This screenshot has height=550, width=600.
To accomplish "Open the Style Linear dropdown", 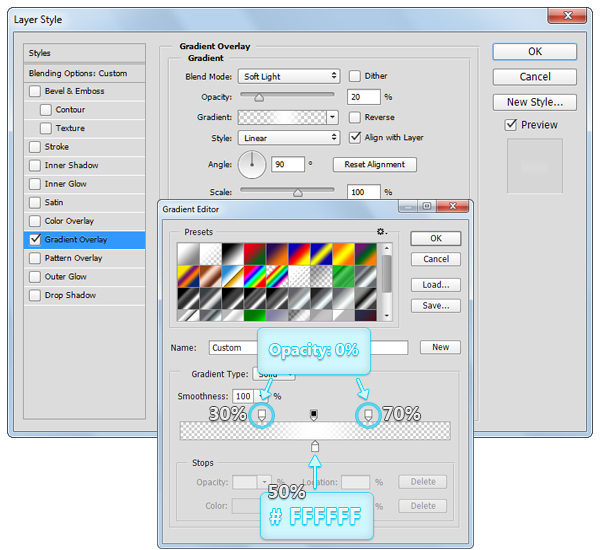I will coord(288,138).
